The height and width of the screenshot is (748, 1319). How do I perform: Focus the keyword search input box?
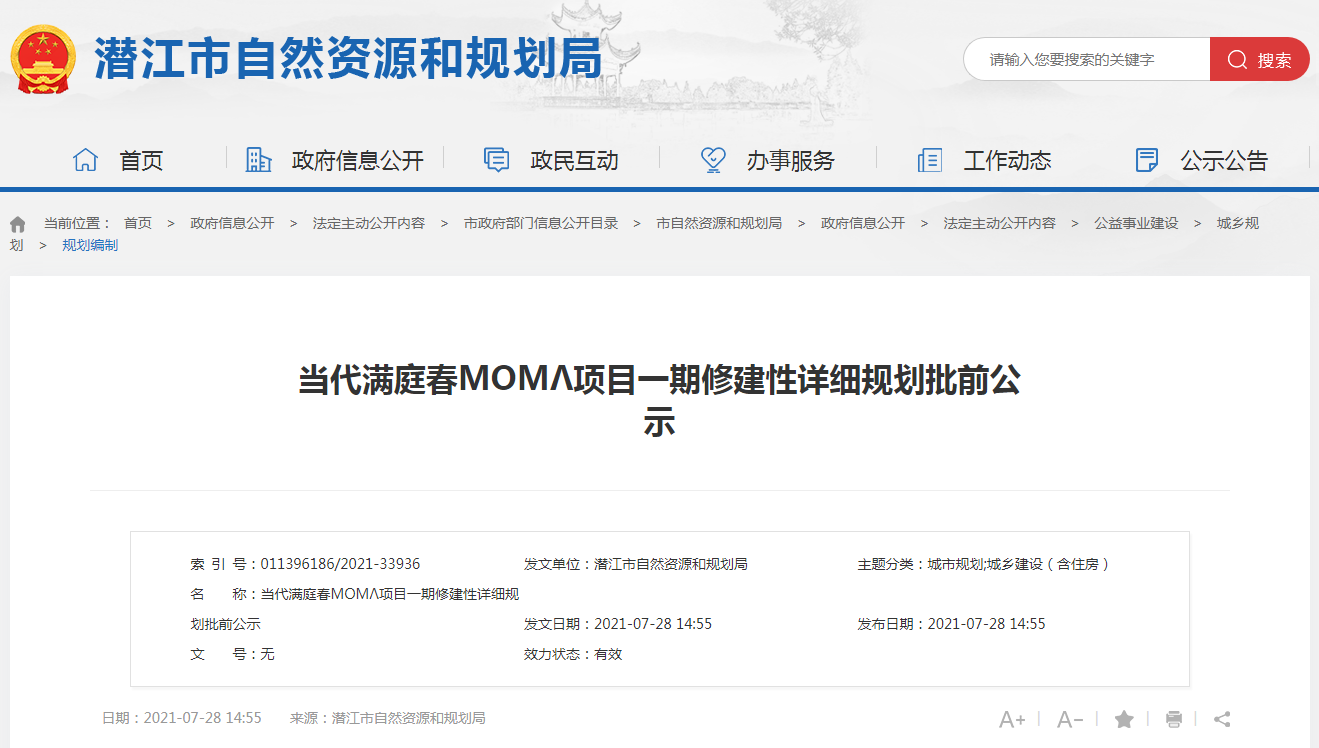1085,60
